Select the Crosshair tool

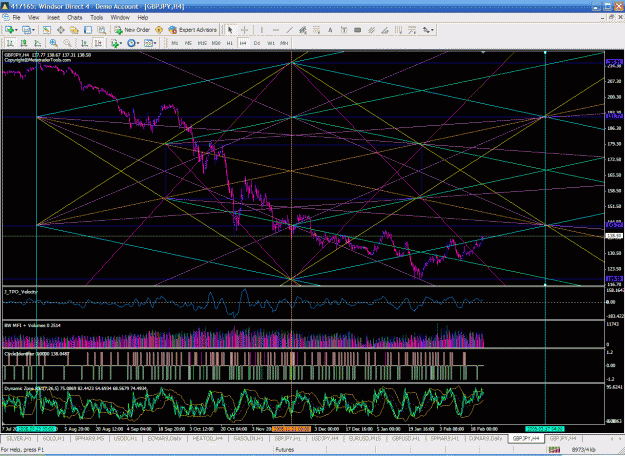[x=244, y=30]
